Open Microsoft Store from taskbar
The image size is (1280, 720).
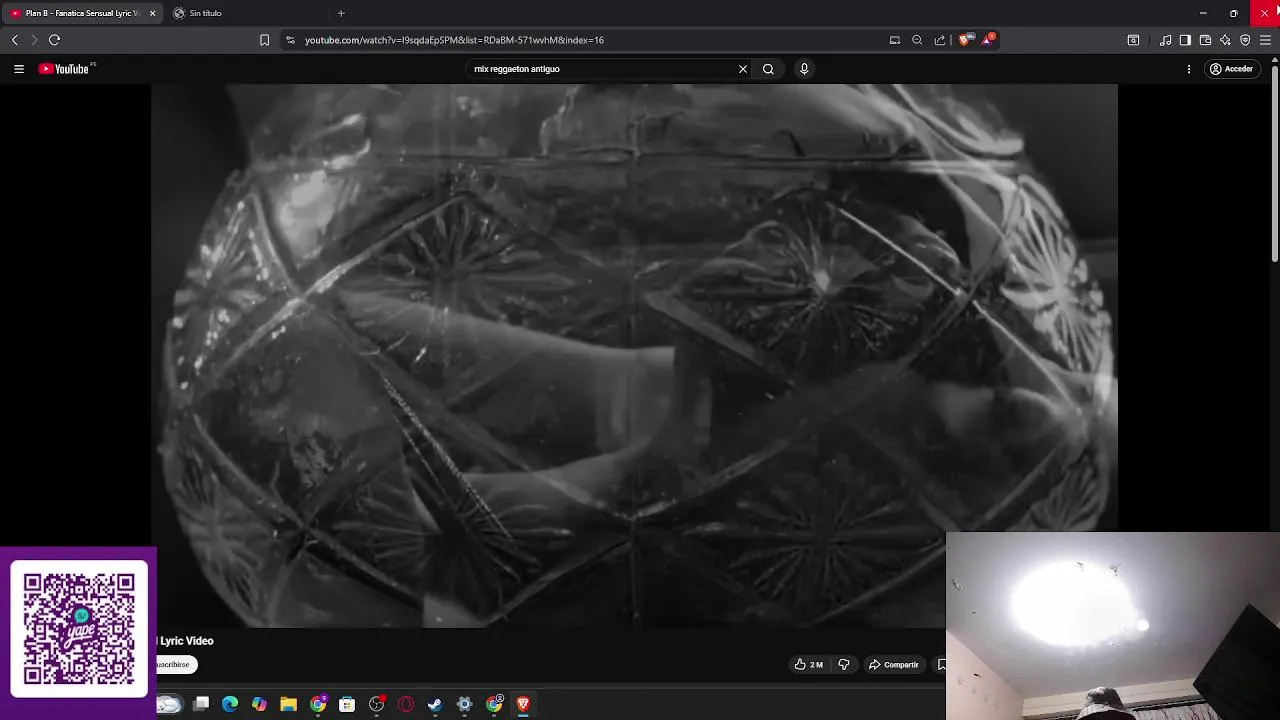tap(347, 705)
